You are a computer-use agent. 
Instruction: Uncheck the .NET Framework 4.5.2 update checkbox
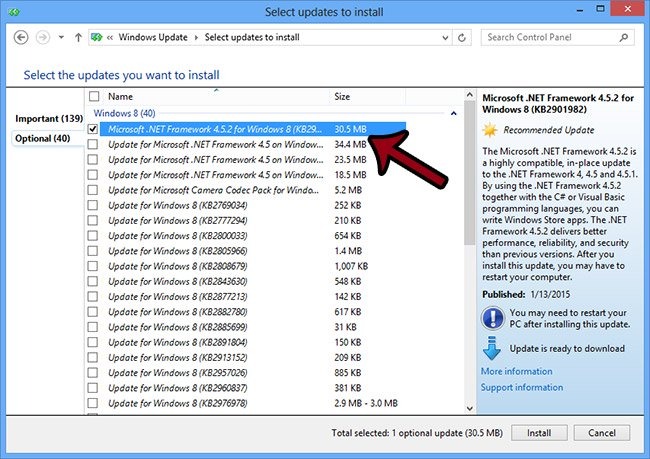(94, 129)
